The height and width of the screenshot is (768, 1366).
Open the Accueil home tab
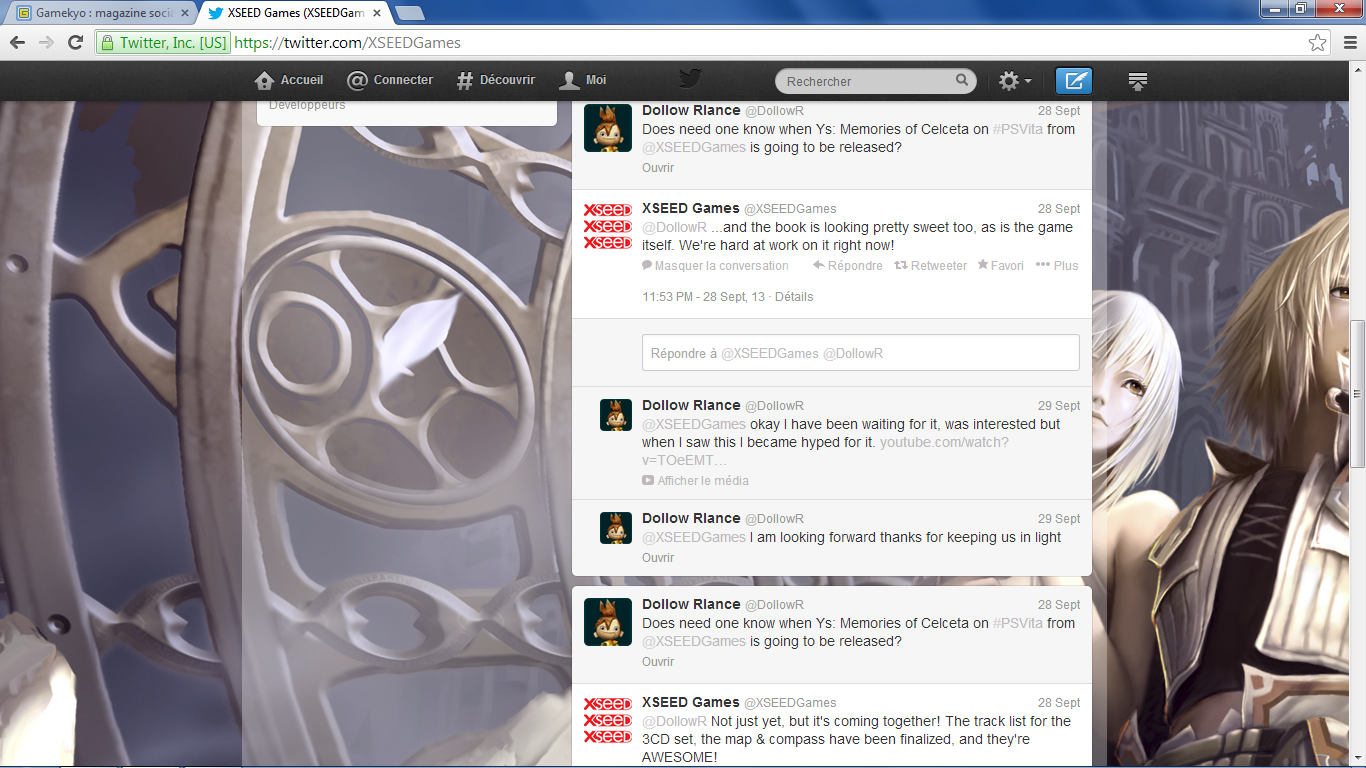[289, 80]
